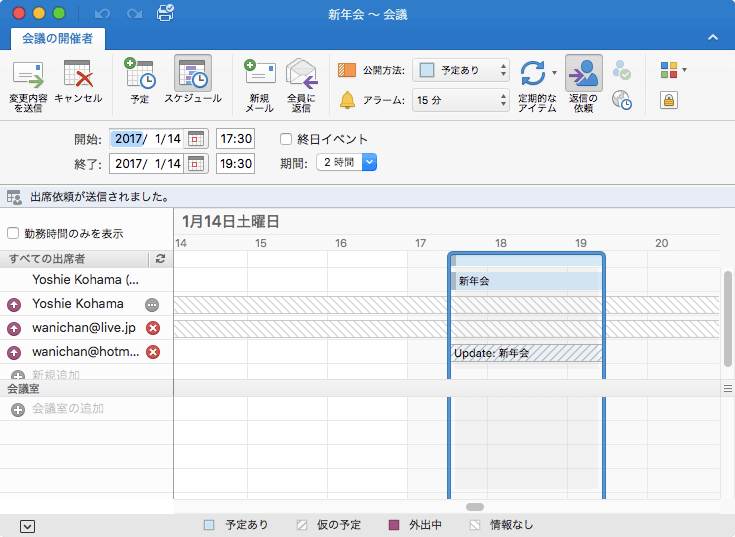
Task: Click required-attendee arrow icon beside wanichan@live.jp
Action: 14,329
